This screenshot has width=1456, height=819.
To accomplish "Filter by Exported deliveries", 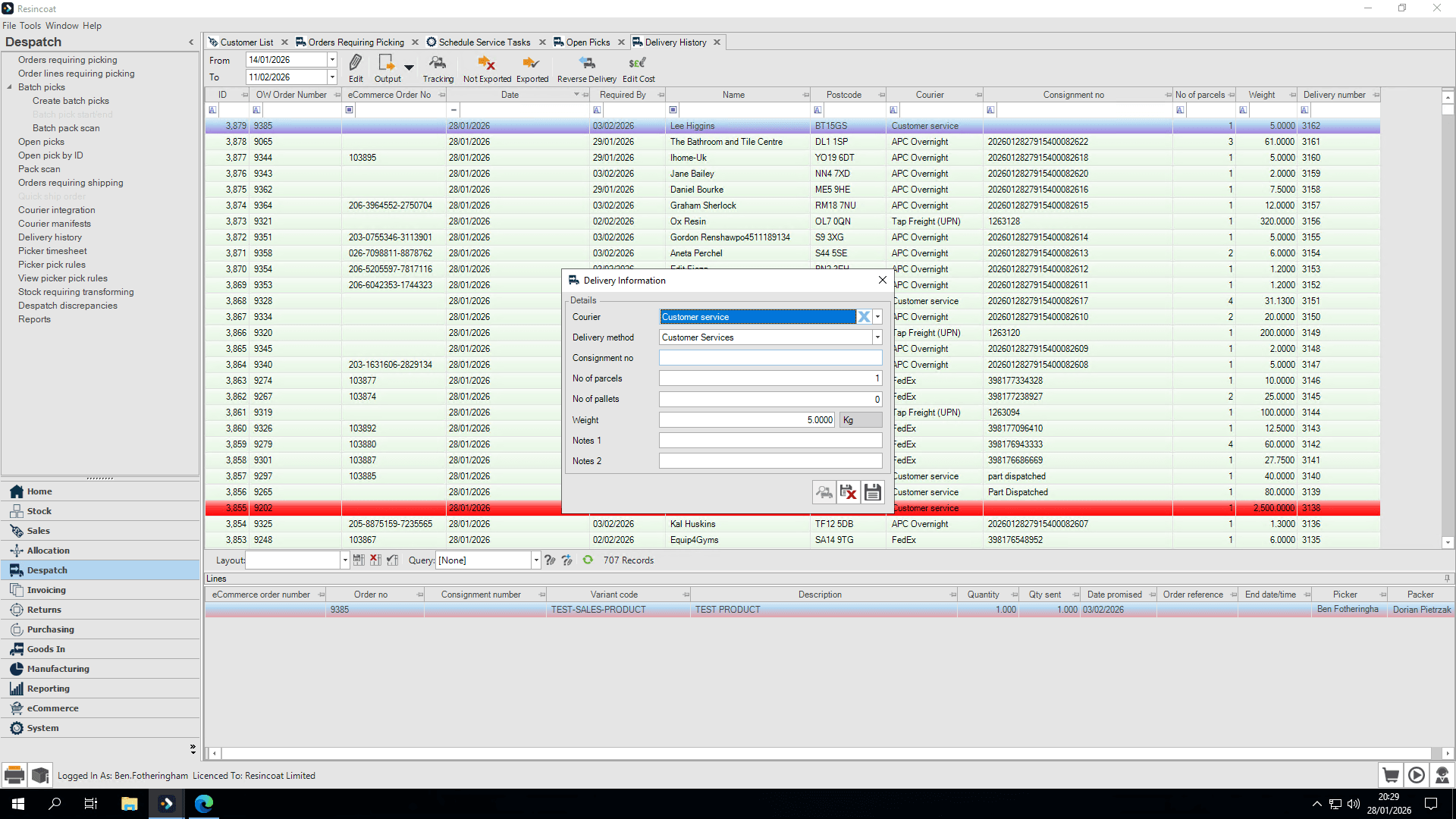I will click(532, 63).
